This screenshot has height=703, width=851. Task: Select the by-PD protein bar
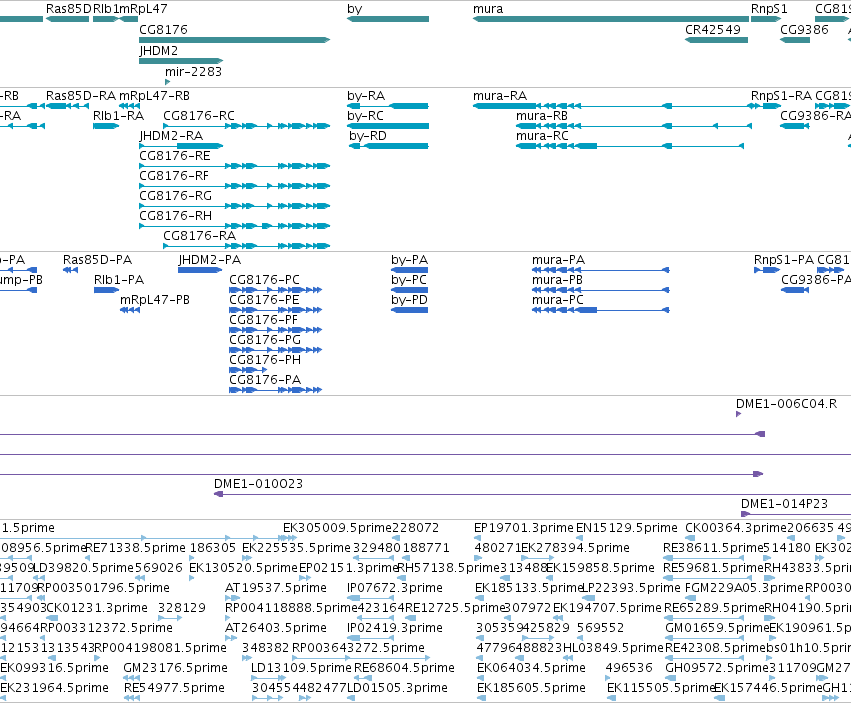410,310
